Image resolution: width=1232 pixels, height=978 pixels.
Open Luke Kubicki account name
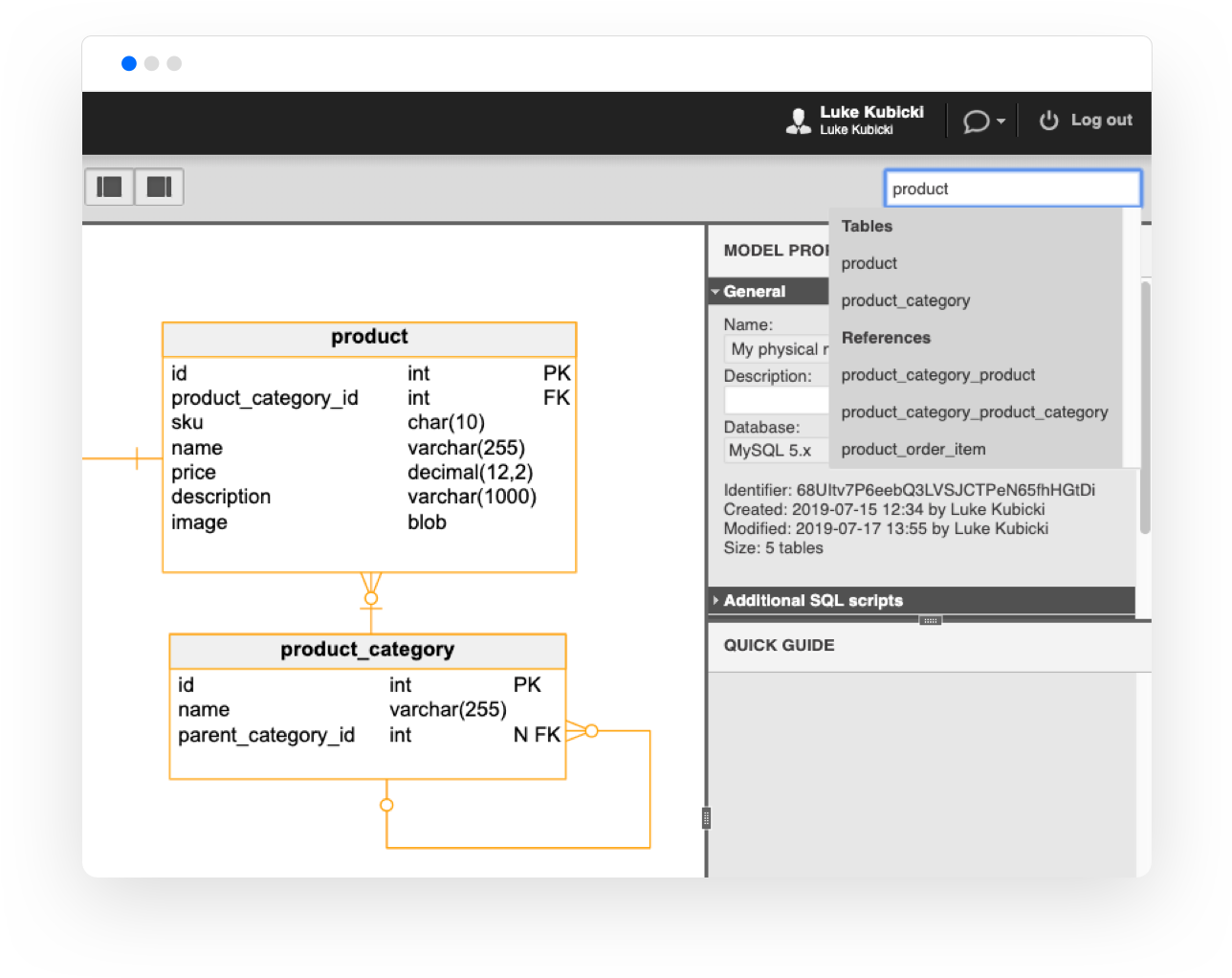tap(871, 112)
